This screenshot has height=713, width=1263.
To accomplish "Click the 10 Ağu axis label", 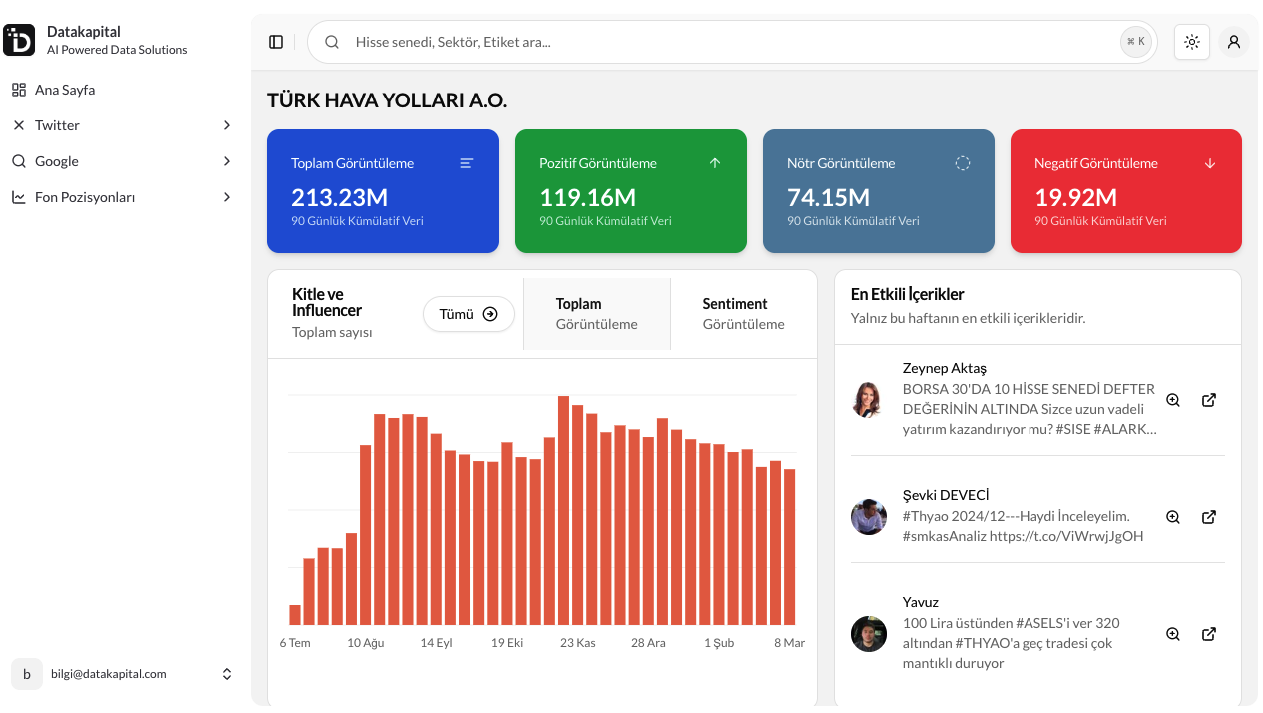I will point(366,643).
